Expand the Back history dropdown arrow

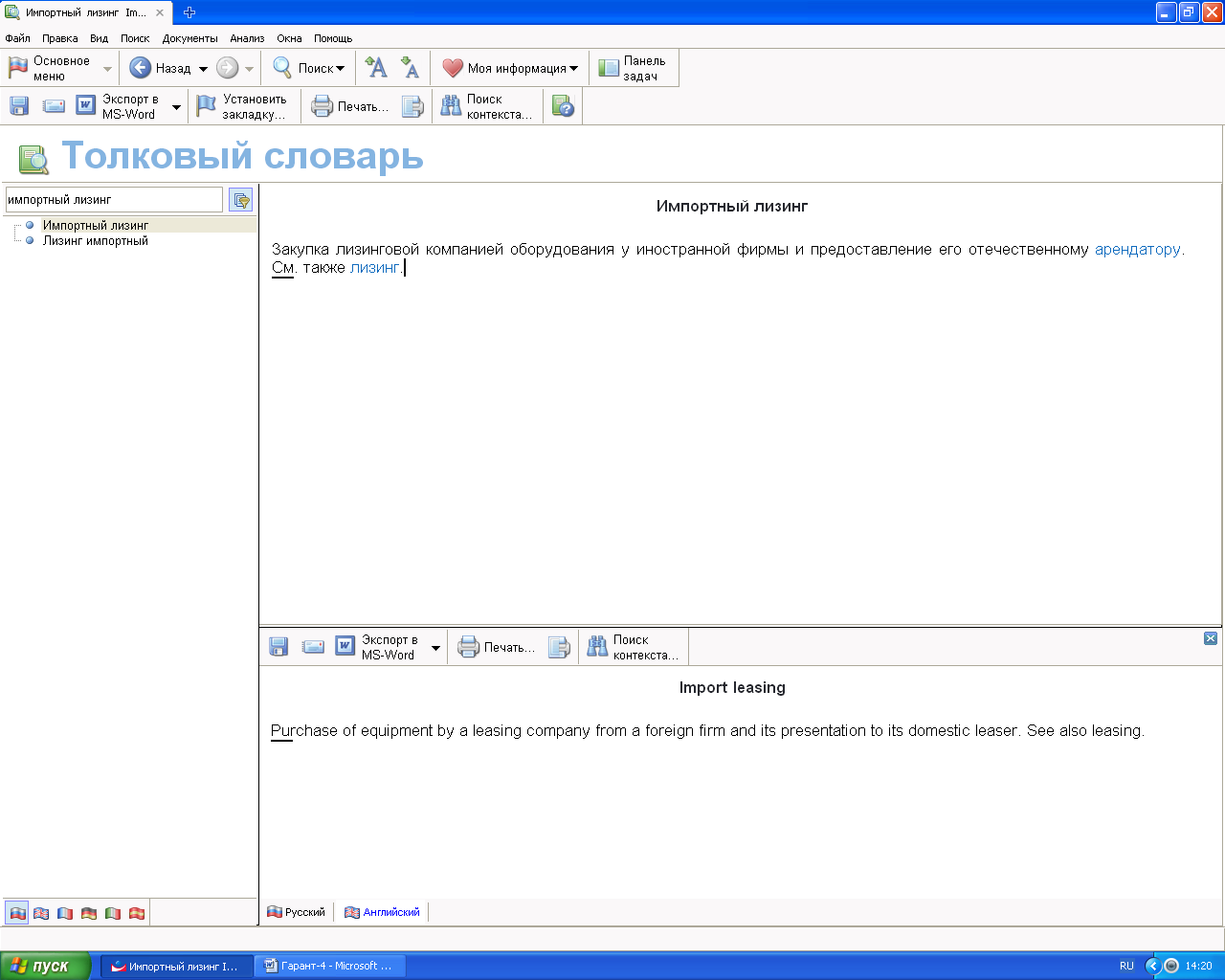pyautogui.click(x=203, y=69)
